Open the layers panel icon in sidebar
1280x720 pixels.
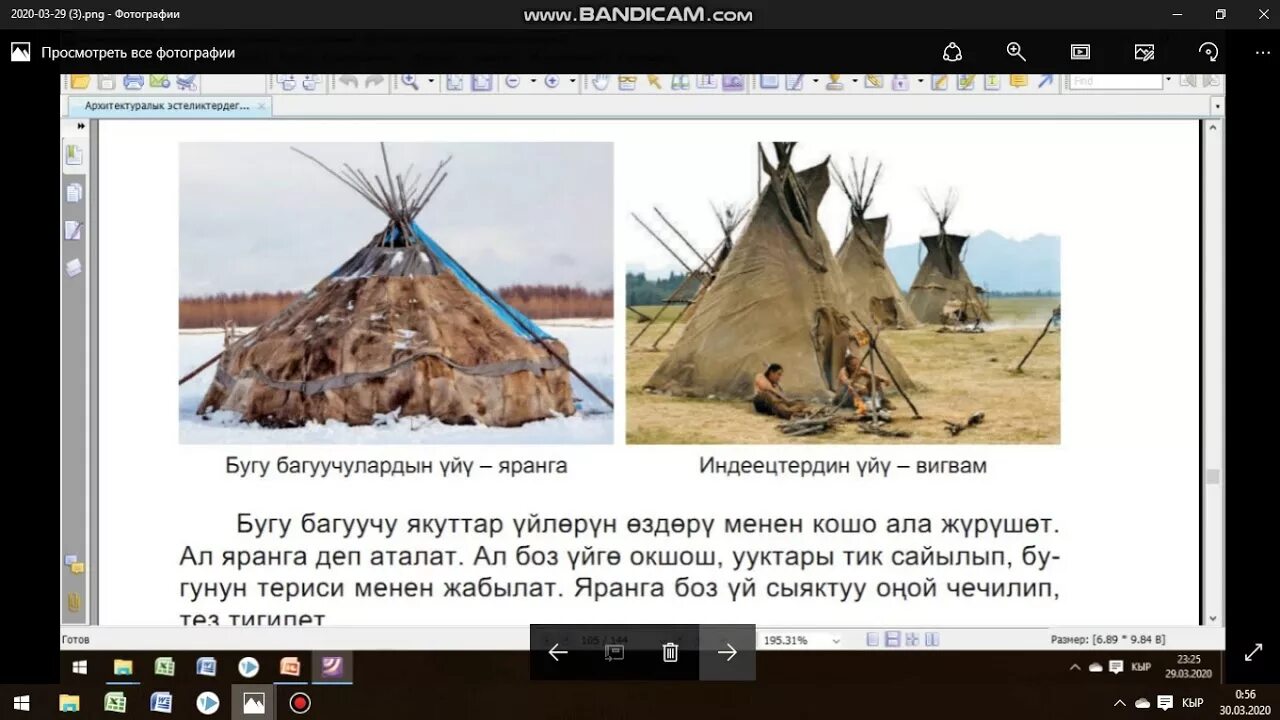pos(74,268)
